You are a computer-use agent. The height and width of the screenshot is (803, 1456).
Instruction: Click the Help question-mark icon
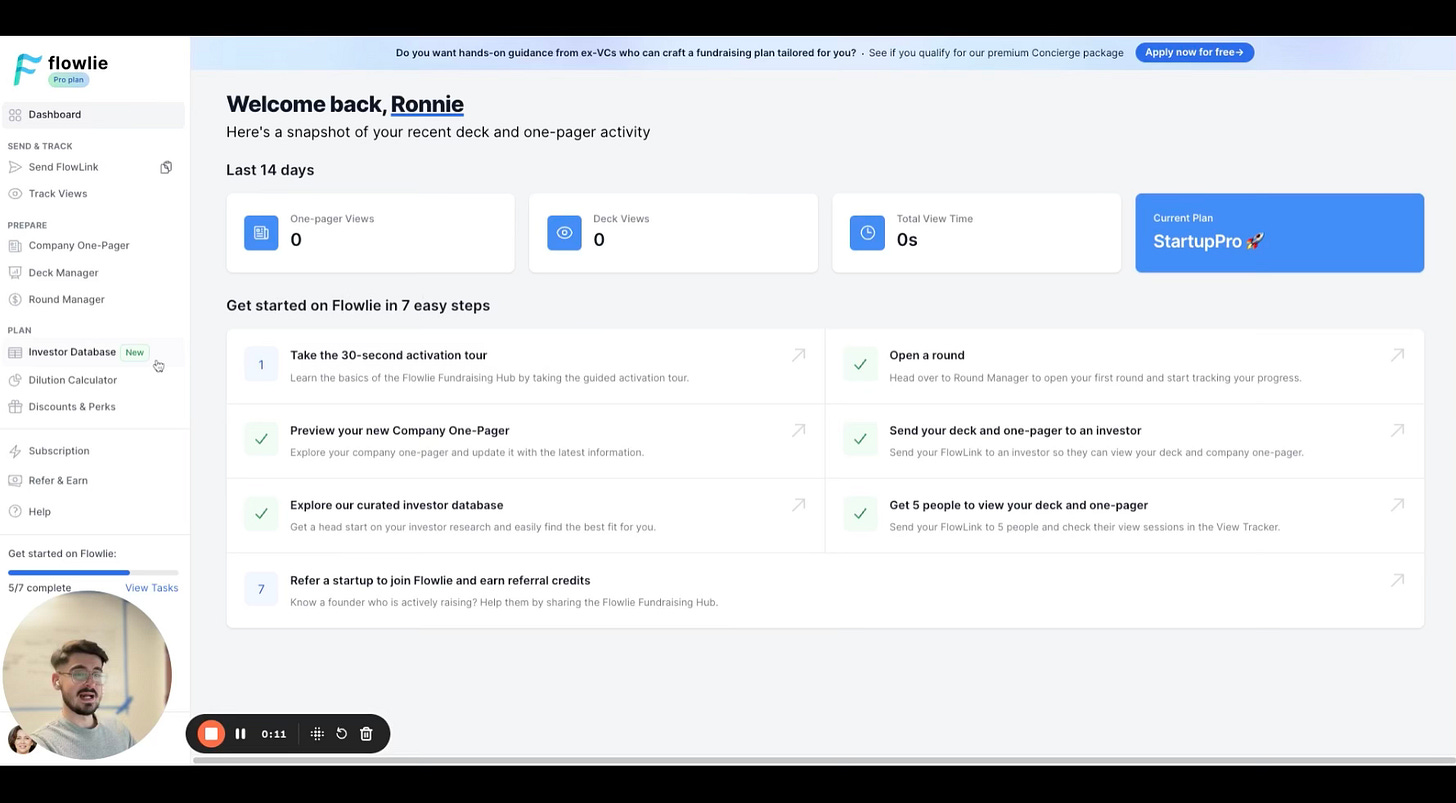(x=15, y=512)
